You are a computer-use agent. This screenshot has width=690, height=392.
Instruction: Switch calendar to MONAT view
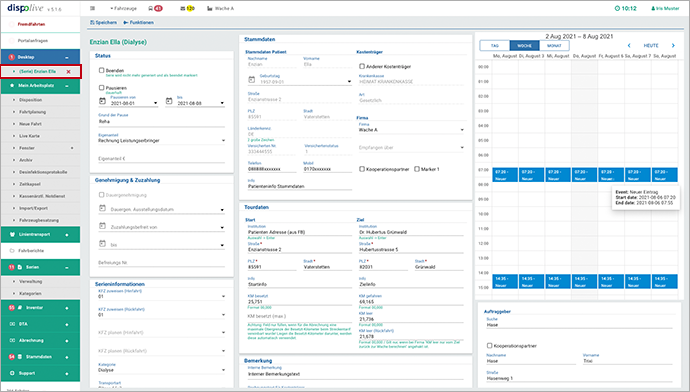(x=554, y=45)
